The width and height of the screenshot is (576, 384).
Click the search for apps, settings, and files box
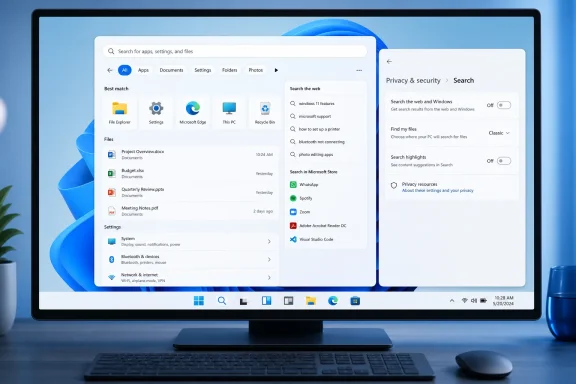tap(235, 51)
